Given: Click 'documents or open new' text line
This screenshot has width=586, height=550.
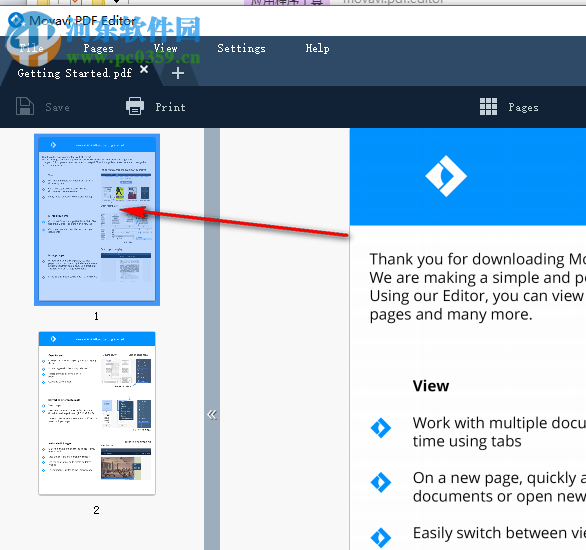Looking at the screenshot, I should tap(499, 496).
